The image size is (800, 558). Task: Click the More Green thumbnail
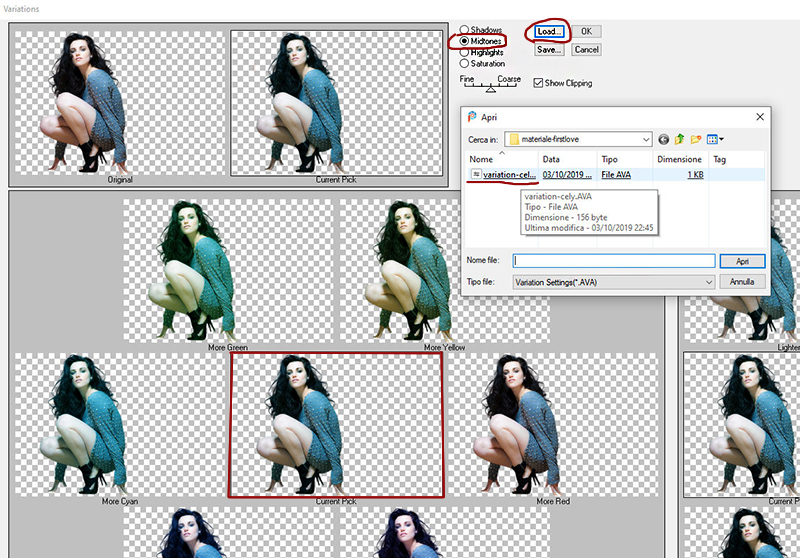pyautogui.click(x=228, y=271)
